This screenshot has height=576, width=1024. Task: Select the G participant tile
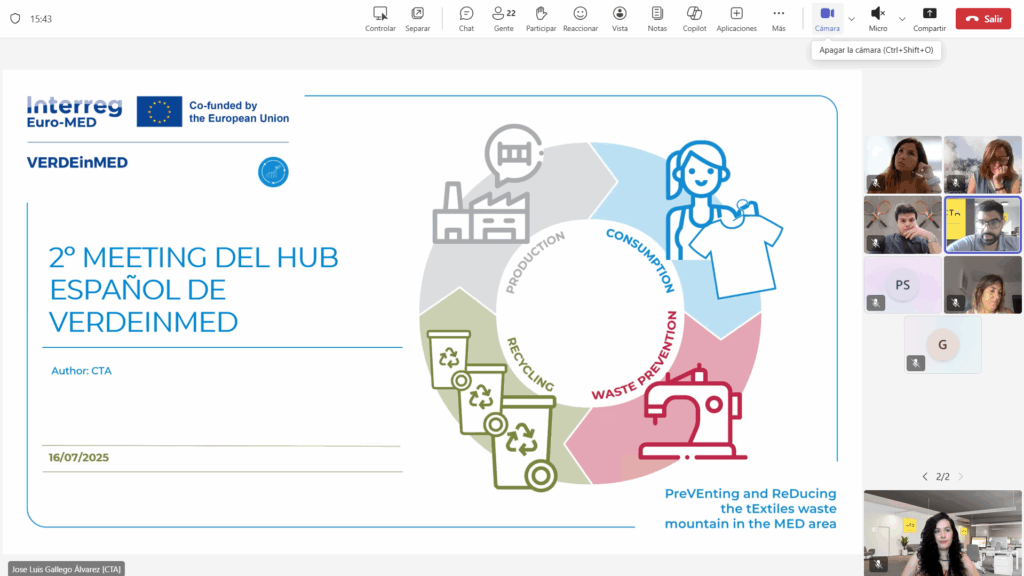coord(942,345)
